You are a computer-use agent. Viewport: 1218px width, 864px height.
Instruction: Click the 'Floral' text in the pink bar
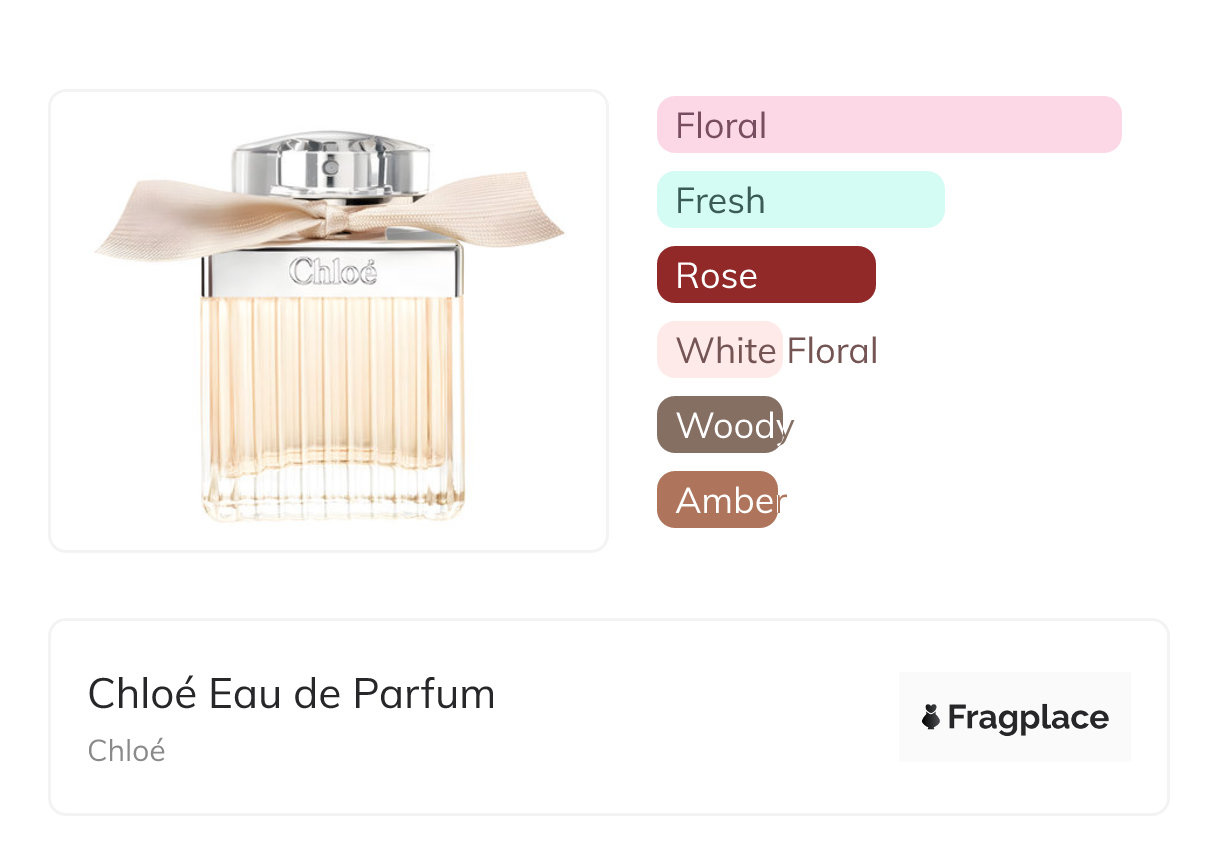point(721,126)
